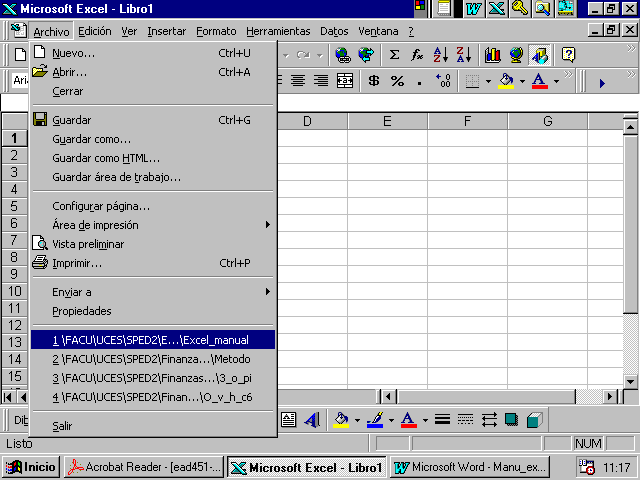Open Drawing Font Color dropdown arrow

click(425, 420)
